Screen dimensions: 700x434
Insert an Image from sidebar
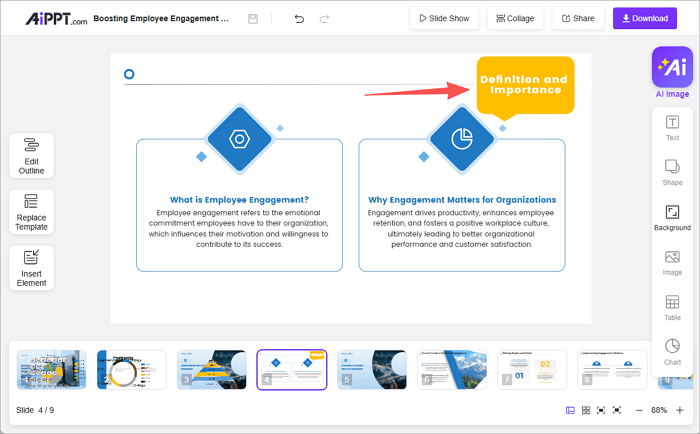pos(672,263)
